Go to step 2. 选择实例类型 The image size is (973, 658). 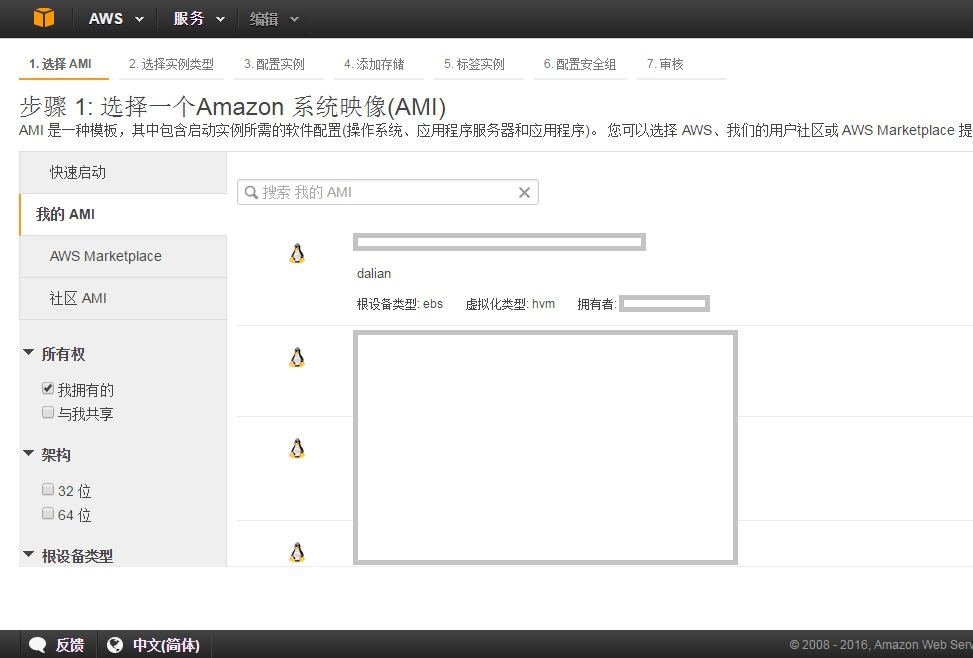tap(171, 64)
